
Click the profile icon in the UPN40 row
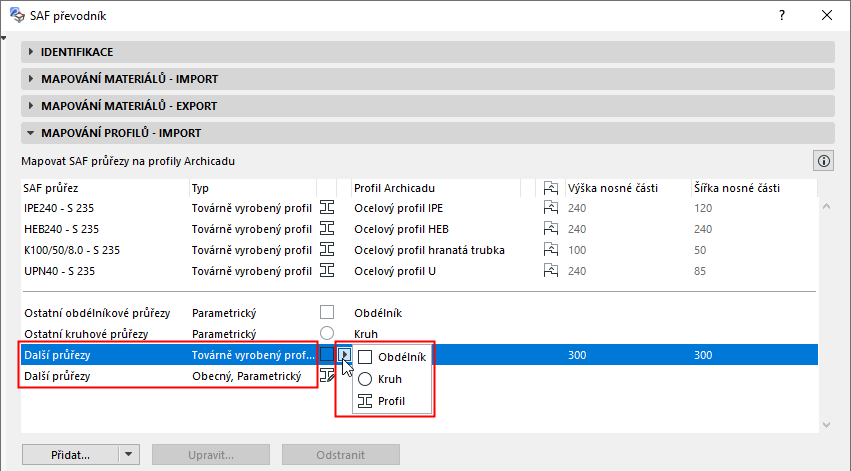pyautogui.click(x=327, y=271)
